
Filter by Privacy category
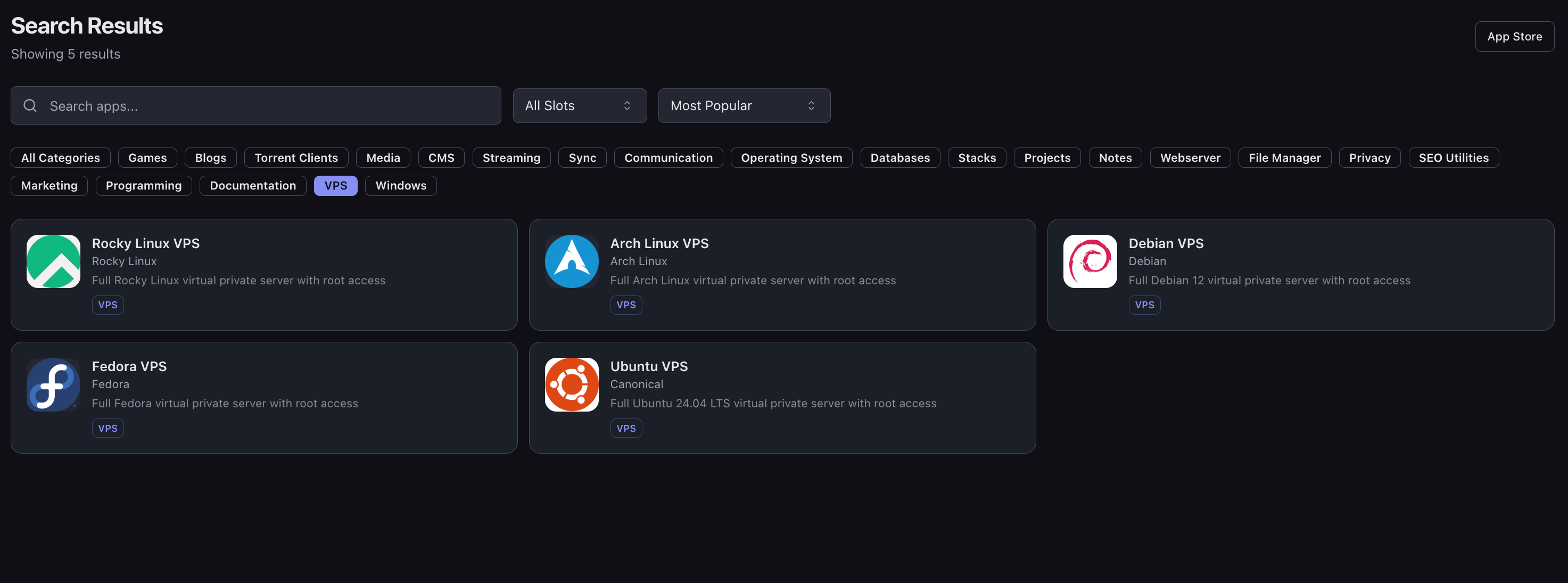[x=1369, y=158]
